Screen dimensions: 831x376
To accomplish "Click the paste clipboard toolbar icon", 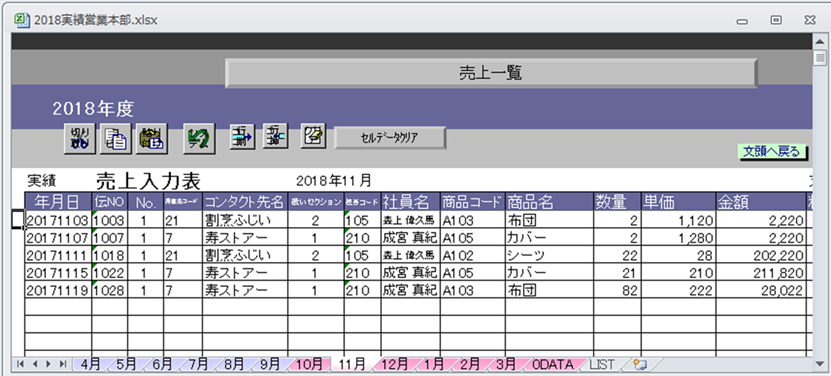I will (x=152, y=139).
